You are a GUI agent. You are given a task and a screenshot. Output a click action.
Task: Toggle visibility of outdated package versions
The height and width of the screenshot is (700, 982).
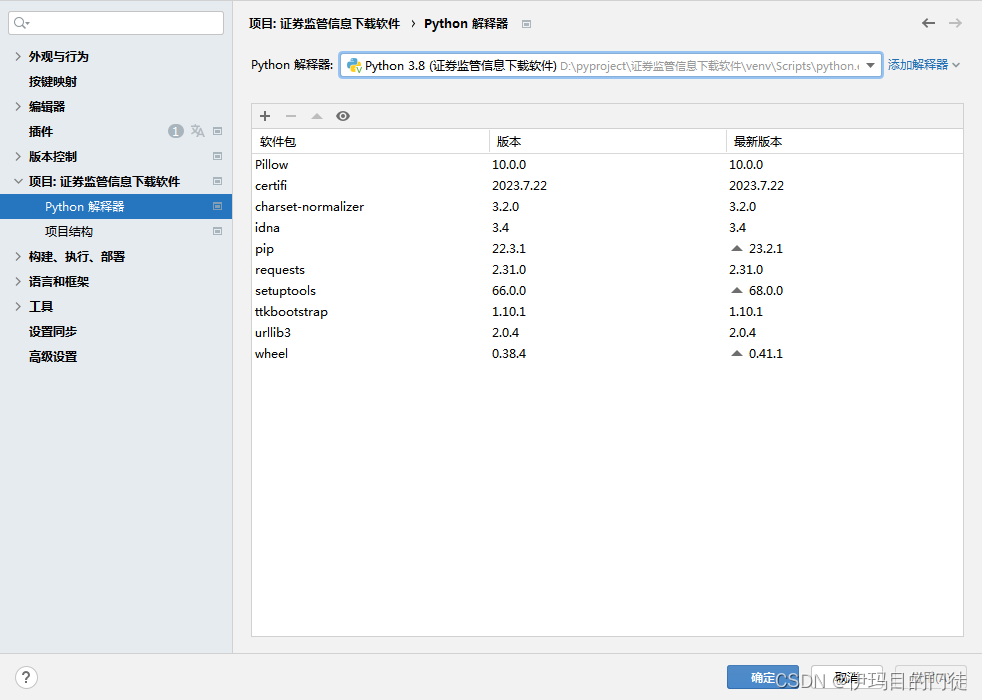pos(343,116)
